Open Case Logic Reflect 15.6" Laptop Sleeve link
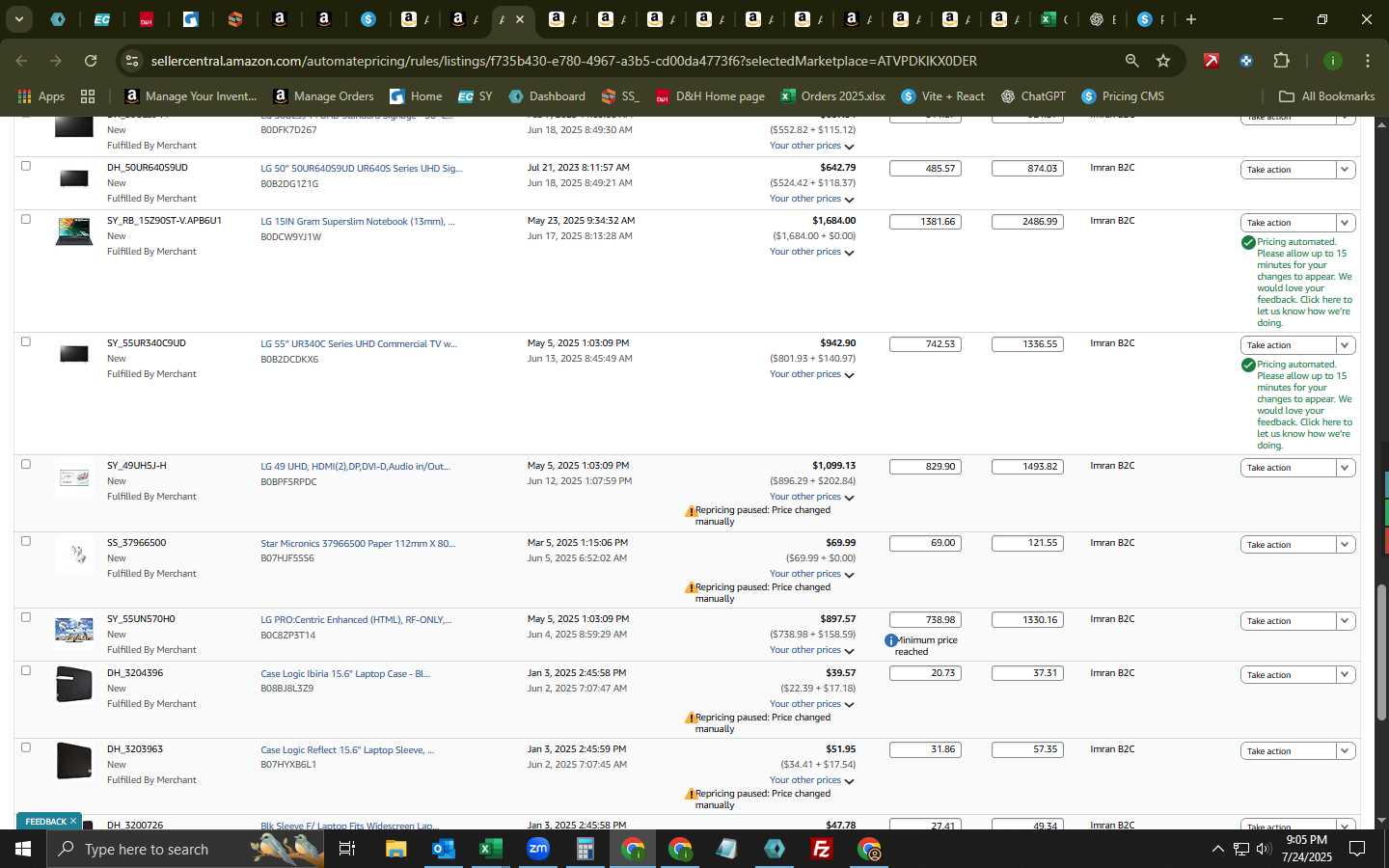This screenshot has width=1389, height=868. (347, 750)
